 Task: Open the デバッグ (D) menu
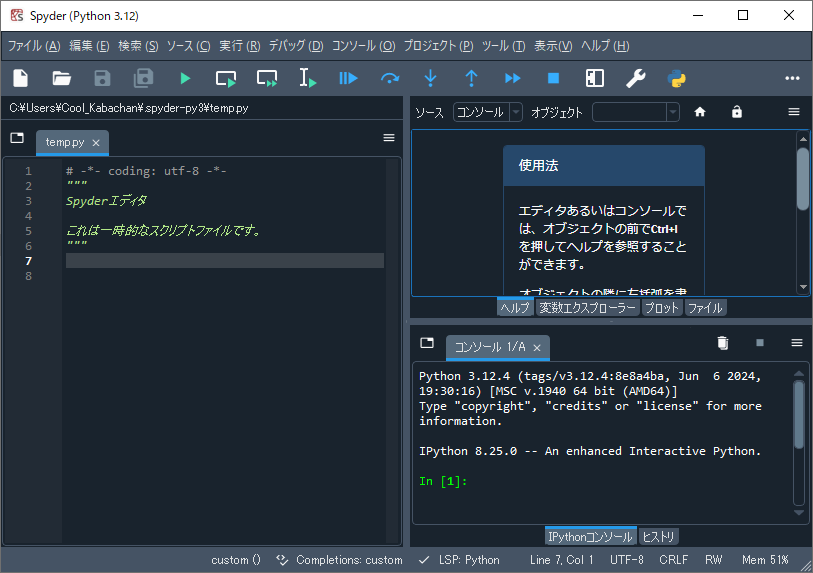tap(295, 46)
